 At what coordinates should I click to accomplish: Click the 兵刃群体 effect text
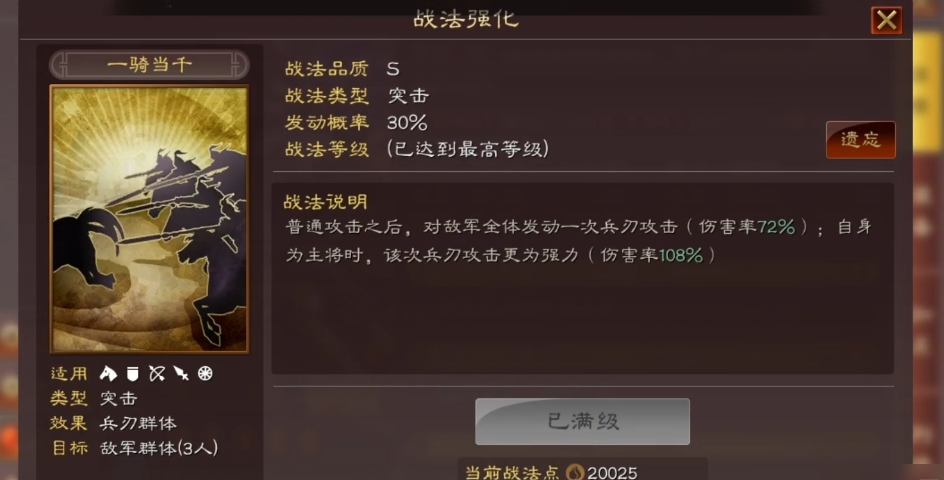pos(138,423)
